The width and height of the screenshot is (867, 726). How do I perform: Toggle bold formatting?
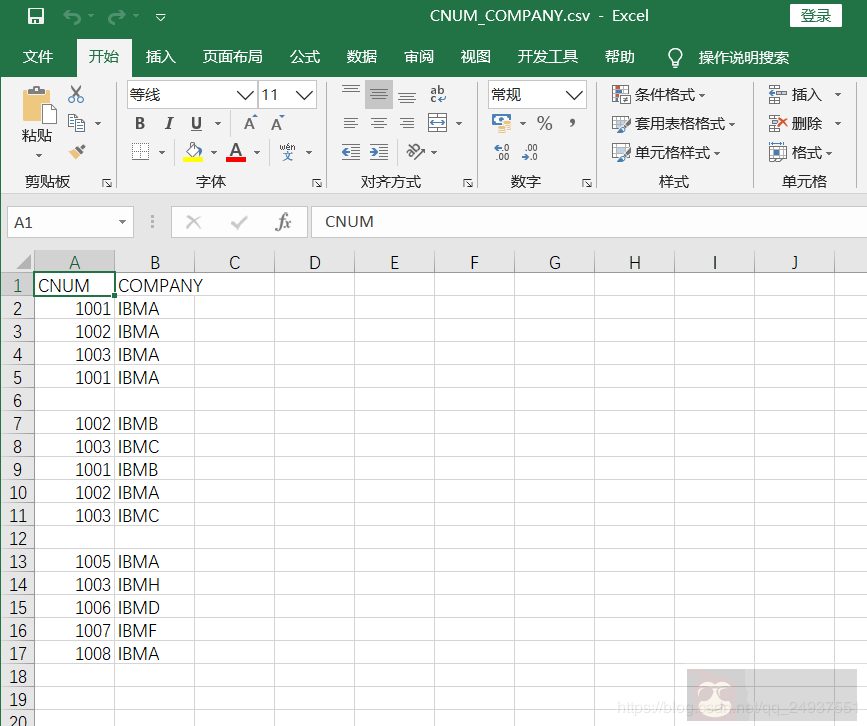[140, 122]
